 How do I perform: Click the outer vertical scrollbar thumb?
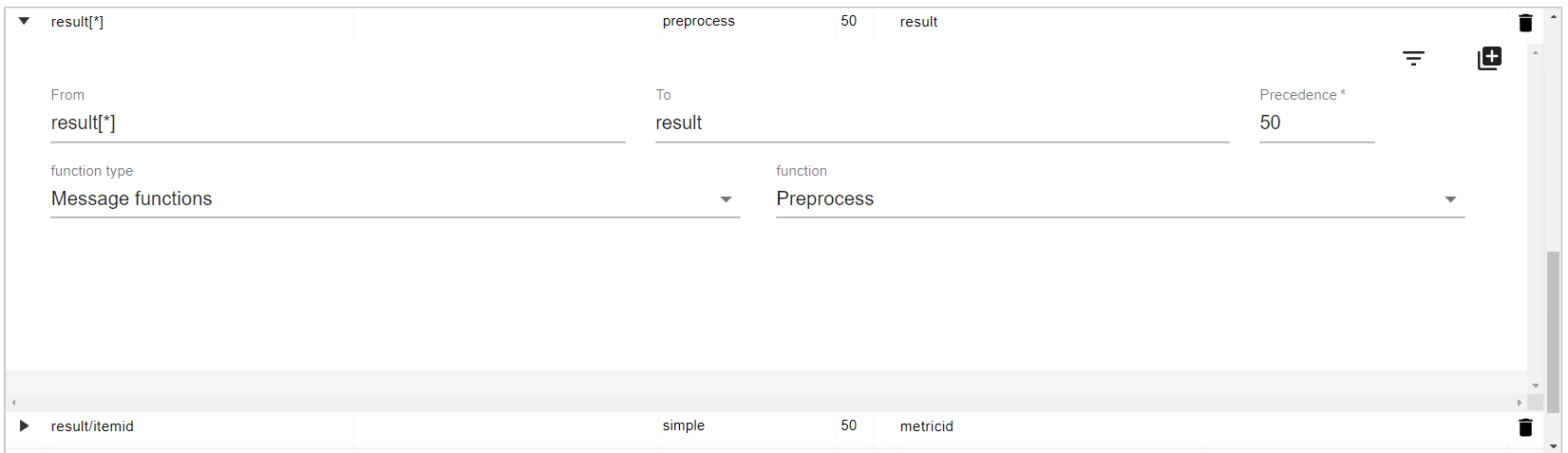pos(1554,332)
